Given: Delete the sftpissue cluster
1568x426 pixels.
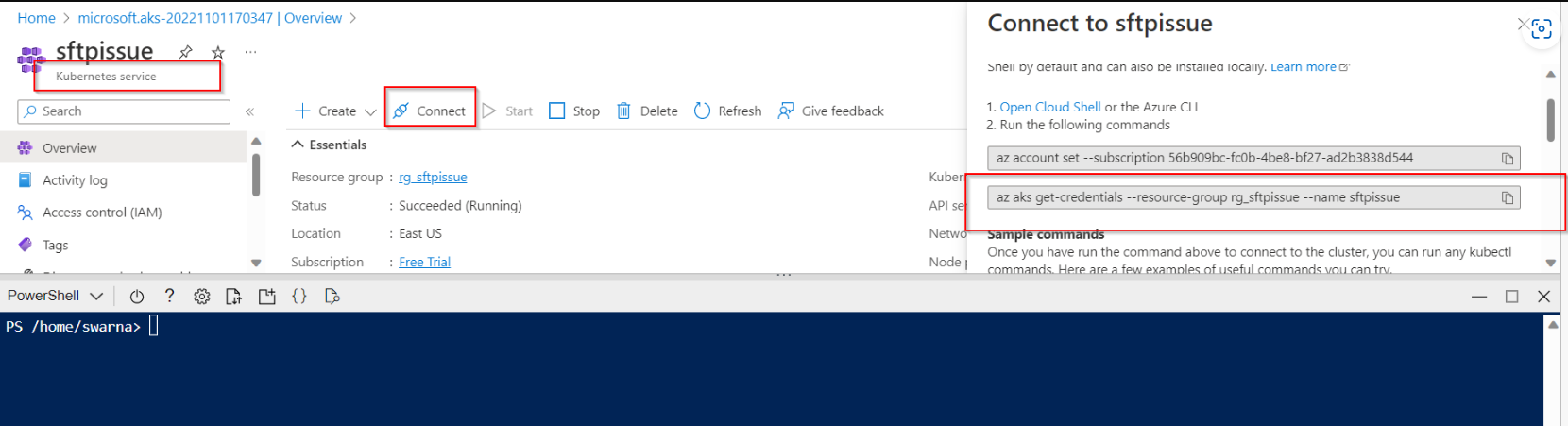Looking at the screenshot, I should (647, 111).
